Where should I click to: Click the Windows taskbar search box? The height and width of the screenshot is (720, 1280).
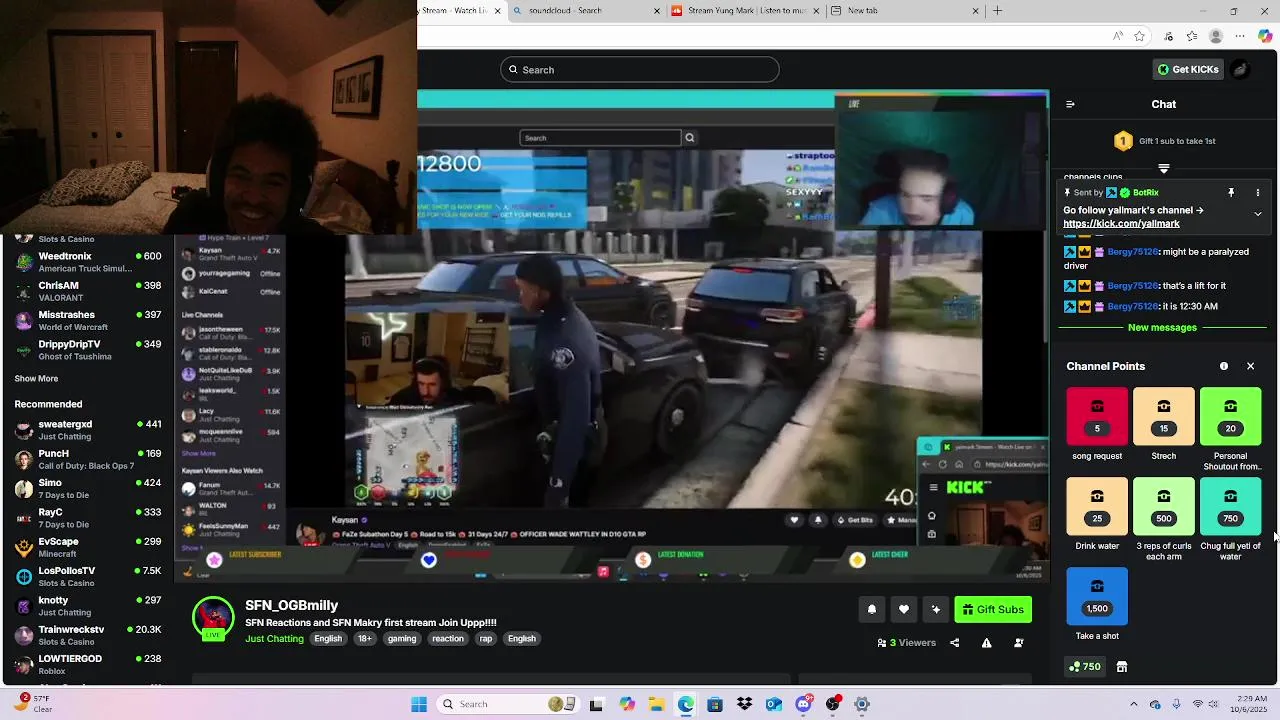coord(507,704)
